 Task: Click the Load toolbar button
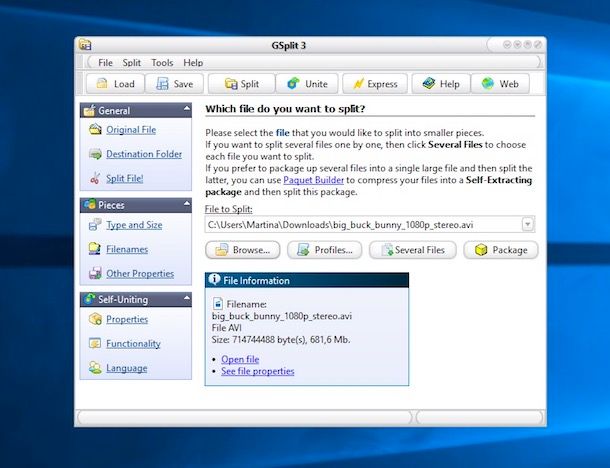tap(115, 84)
